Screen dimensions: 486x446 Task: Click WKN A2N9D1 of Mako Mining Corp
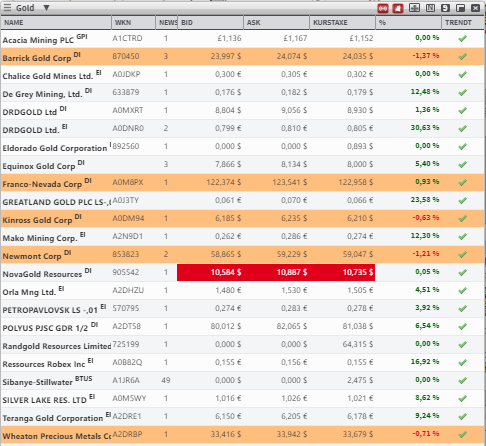click(x=128, y=236)
